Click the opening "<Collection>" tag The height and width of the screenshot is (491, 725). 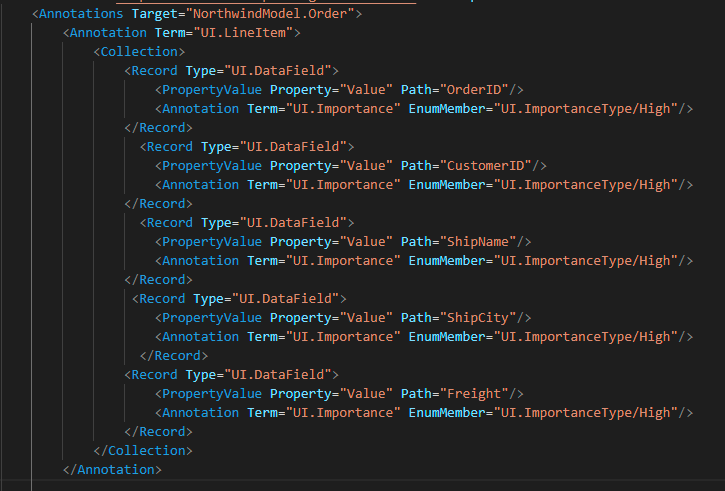[x=139, y=52]
